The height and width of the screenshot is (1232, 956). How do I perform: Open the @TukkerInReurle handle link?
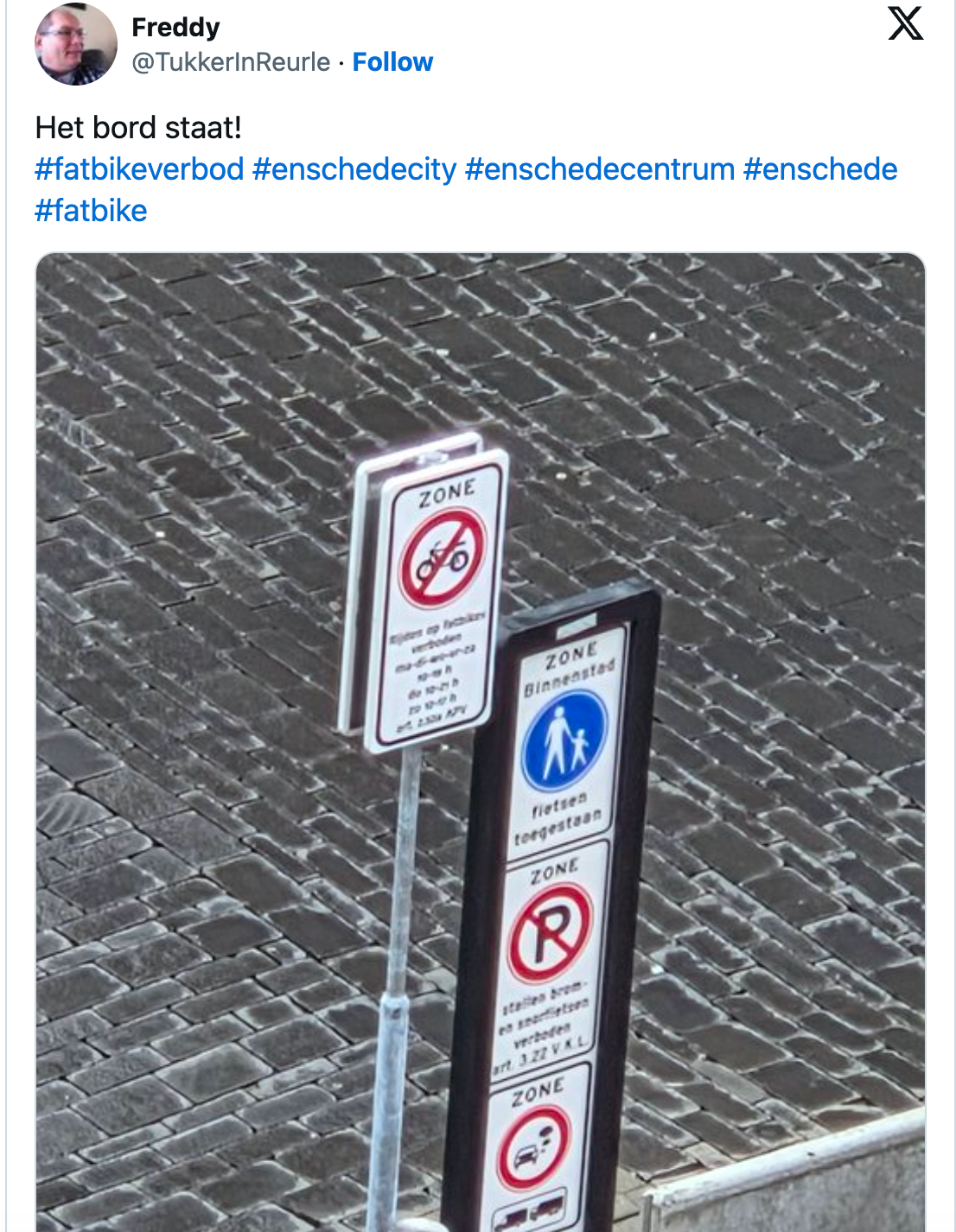coord(231,62)
